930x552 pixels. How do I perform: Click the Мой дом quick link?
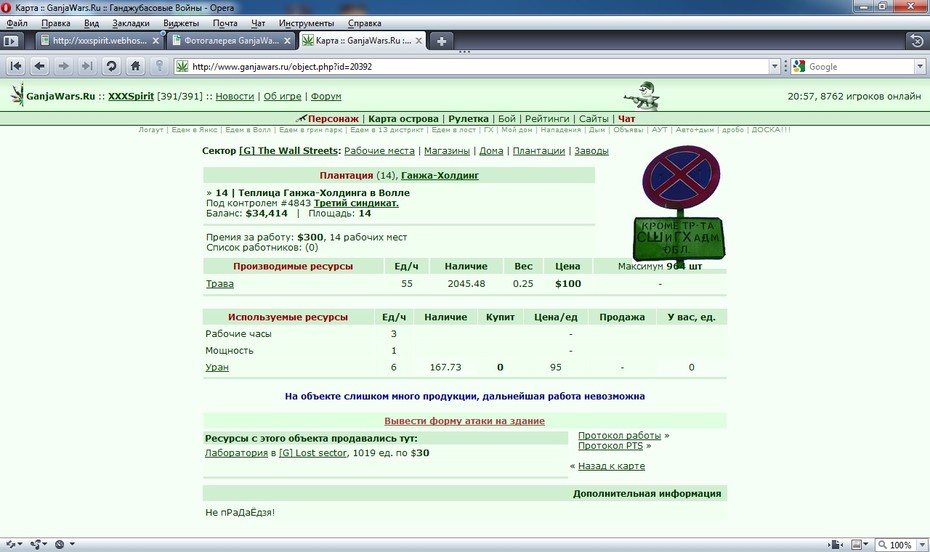click(x=517, y=130)
